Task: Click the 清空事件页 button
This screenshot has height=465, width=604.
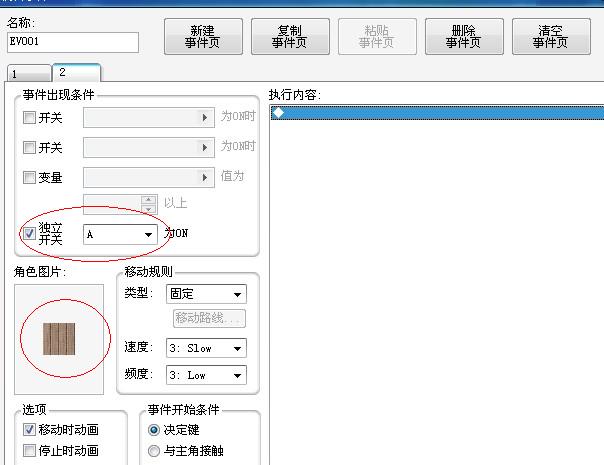Action: 551,37
